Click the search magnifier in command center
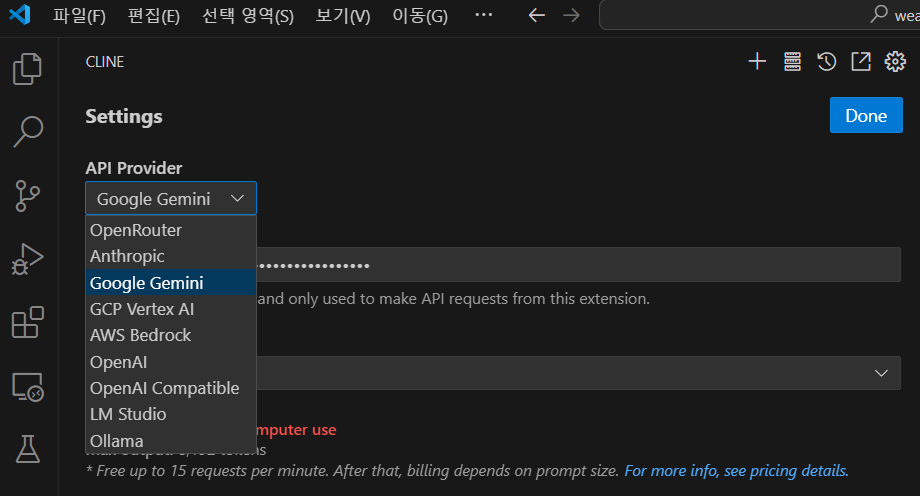Viewport: 920px width, 496px height. click(878, 14)
